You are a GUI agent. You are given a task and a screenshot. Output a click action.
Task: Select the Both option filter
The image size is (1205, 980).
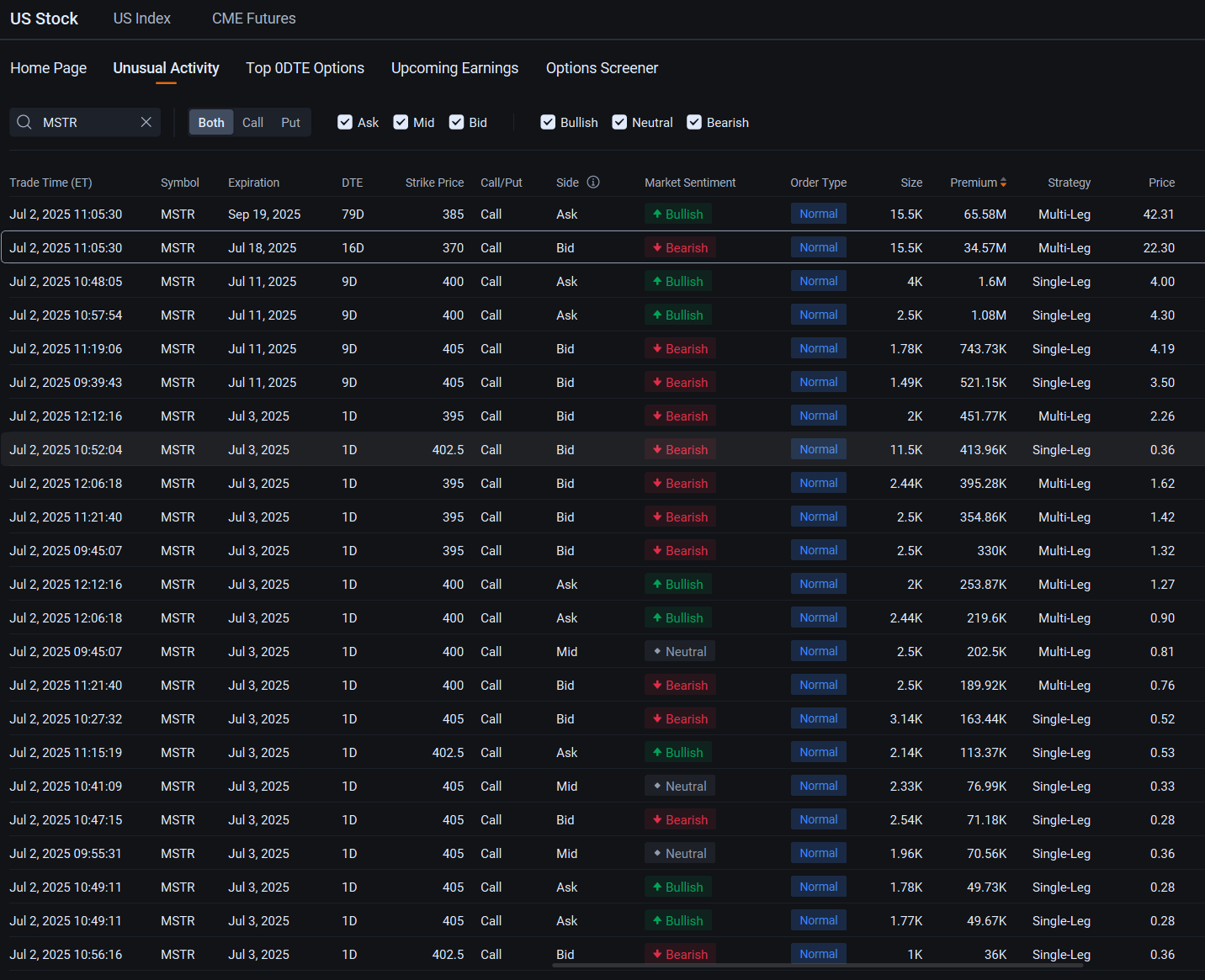point(211,122)
